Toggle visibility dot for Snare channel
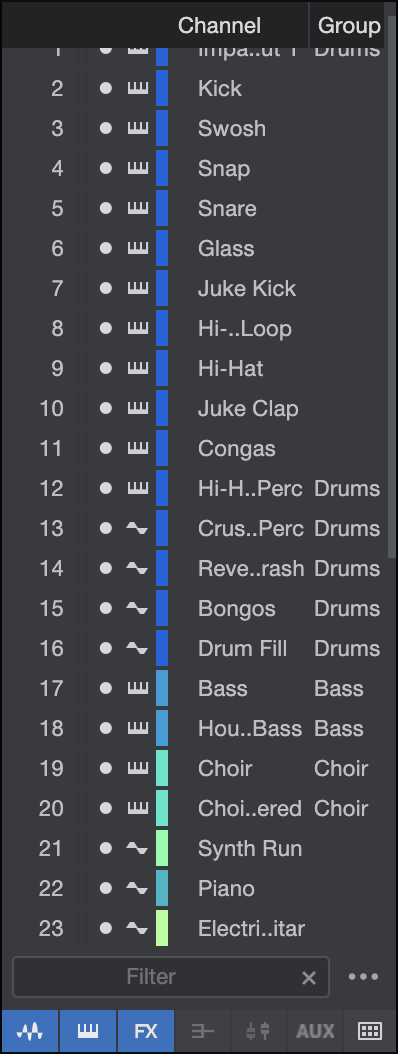 click(x=106, y=208)
